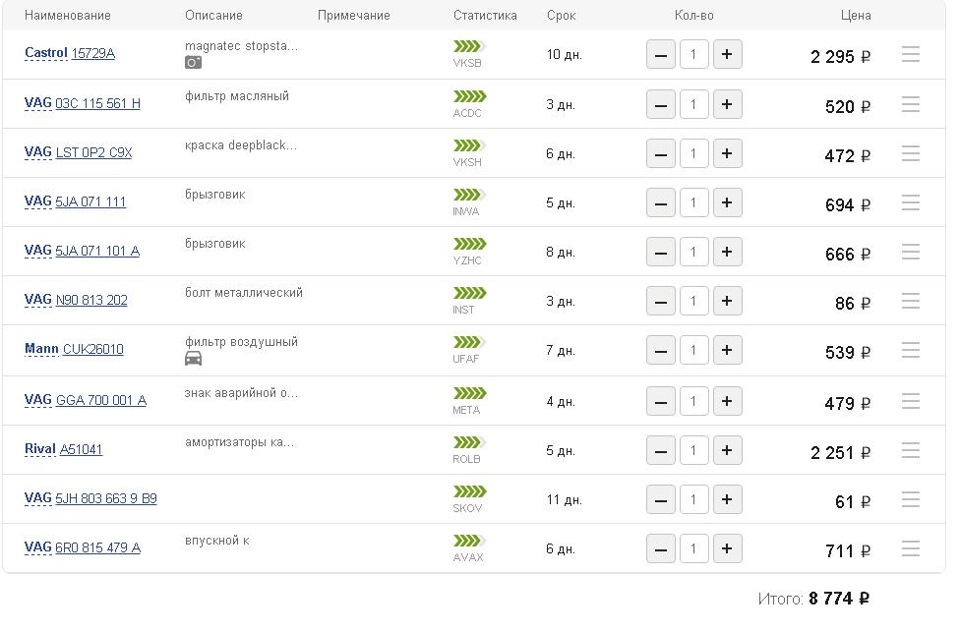Increase quantity for VAG 03C 115 561 H
960x632 pixels.
[727, 105]
